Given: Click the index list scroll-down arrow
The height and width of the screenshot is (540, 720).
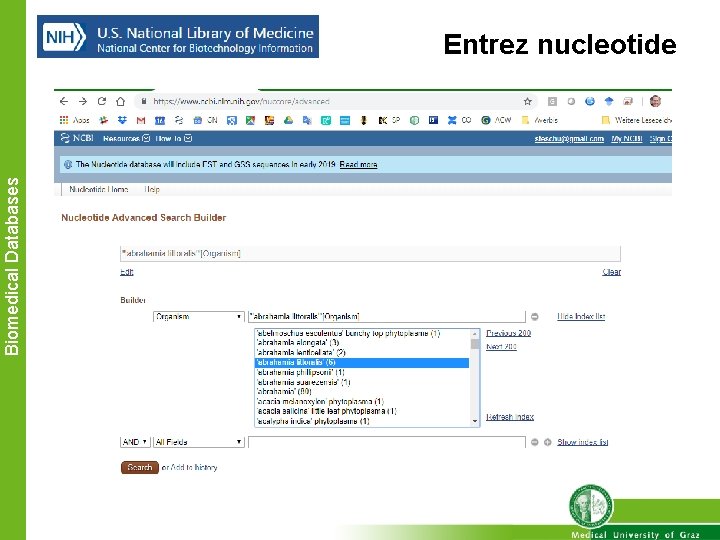Looking at the screenshot, I should coord(475,421).
